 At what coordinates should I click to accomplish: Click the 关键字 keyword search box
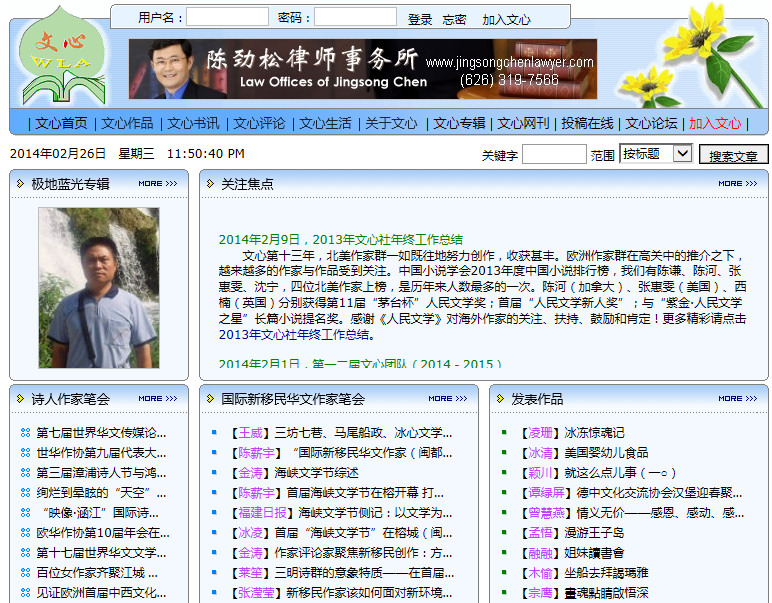pyautogui.click(x=553, y=155)
